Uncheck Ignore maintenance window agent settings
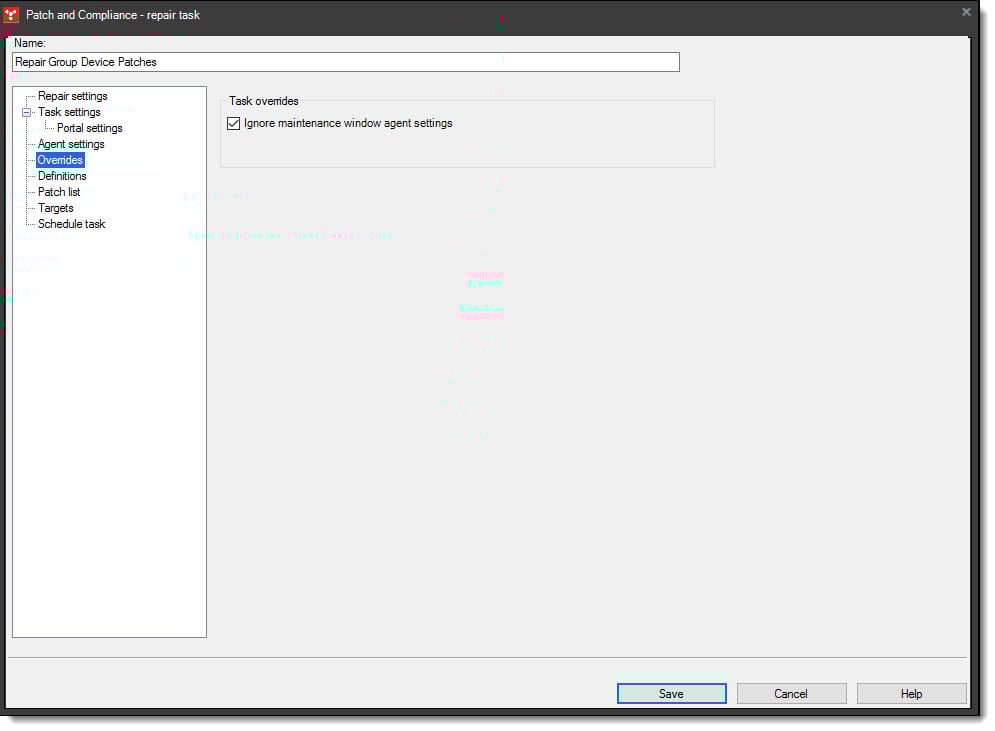Screen dimensions: 995x731 [x=233, y=122]
